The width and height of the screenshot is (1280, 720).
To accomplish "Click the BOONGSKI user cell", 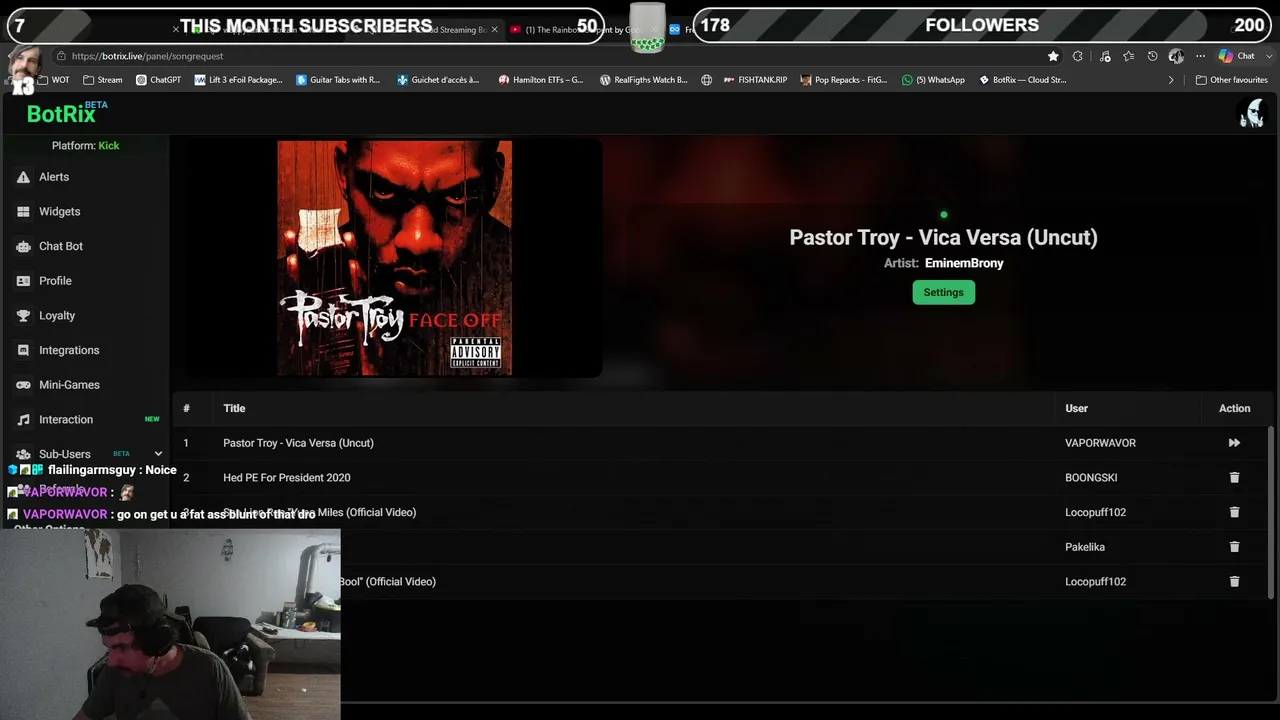I will point(1091,478).
